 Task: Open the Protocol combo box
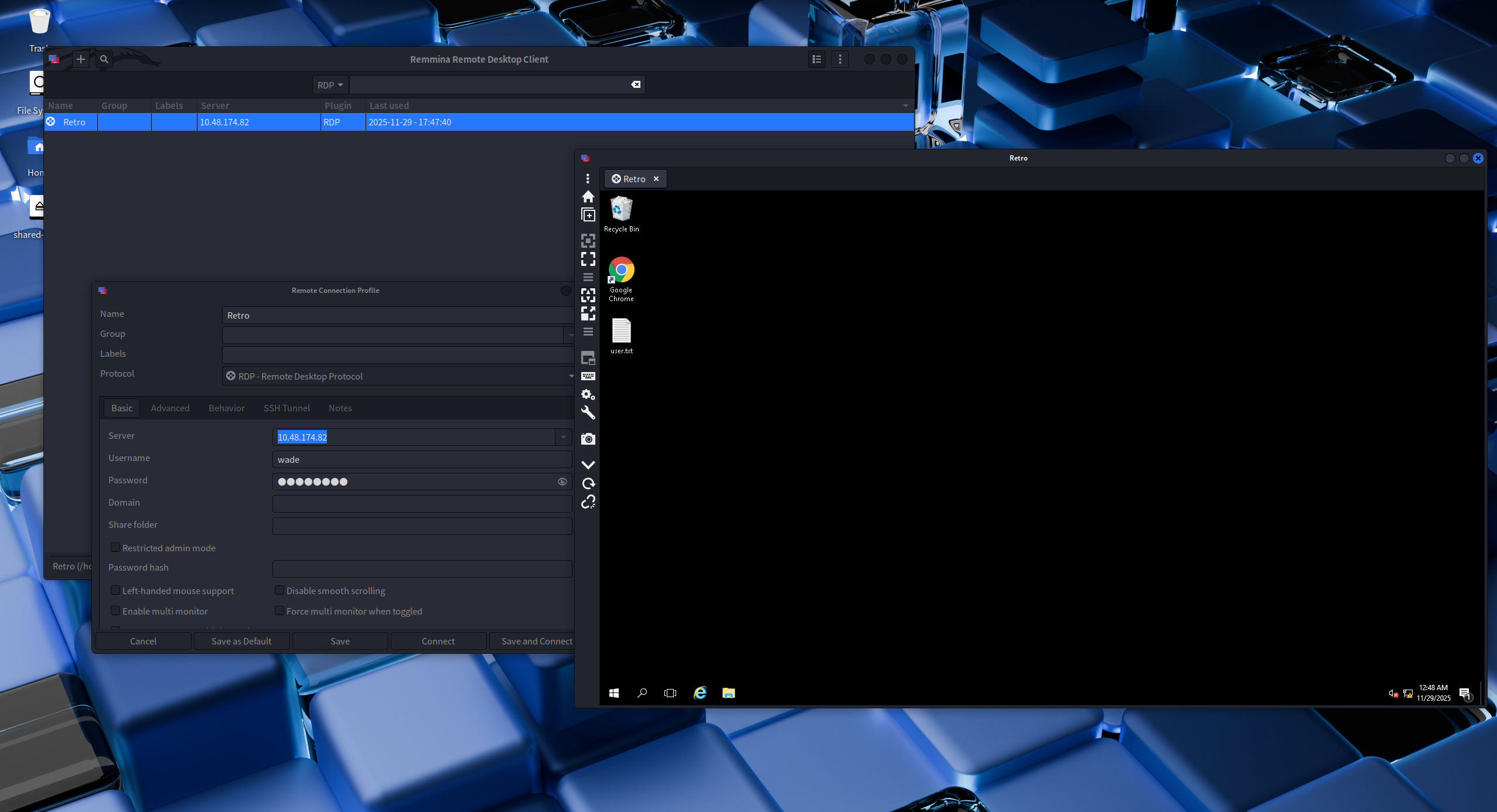point(398,376)
